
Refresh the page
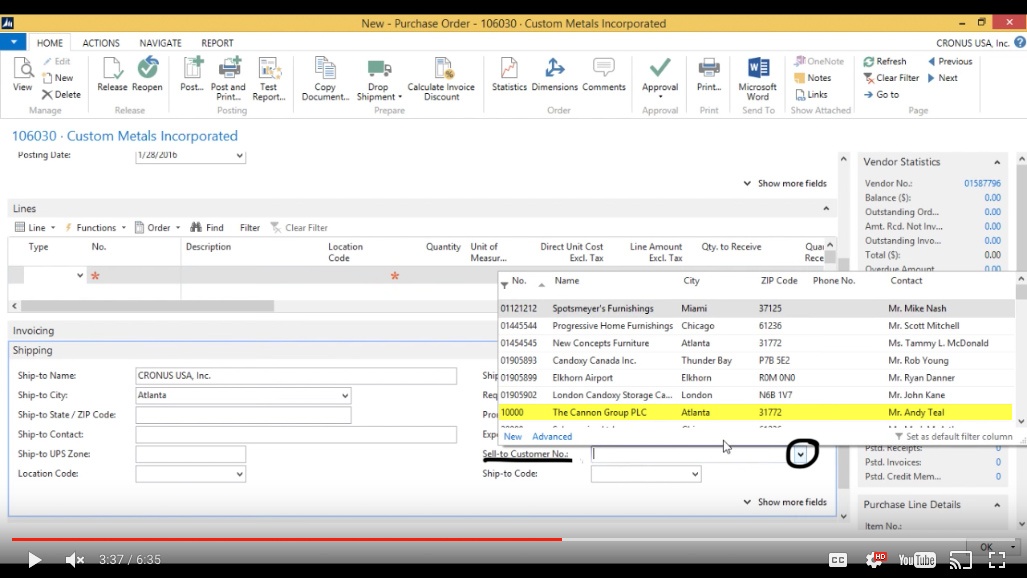click(x=885, y=61)
